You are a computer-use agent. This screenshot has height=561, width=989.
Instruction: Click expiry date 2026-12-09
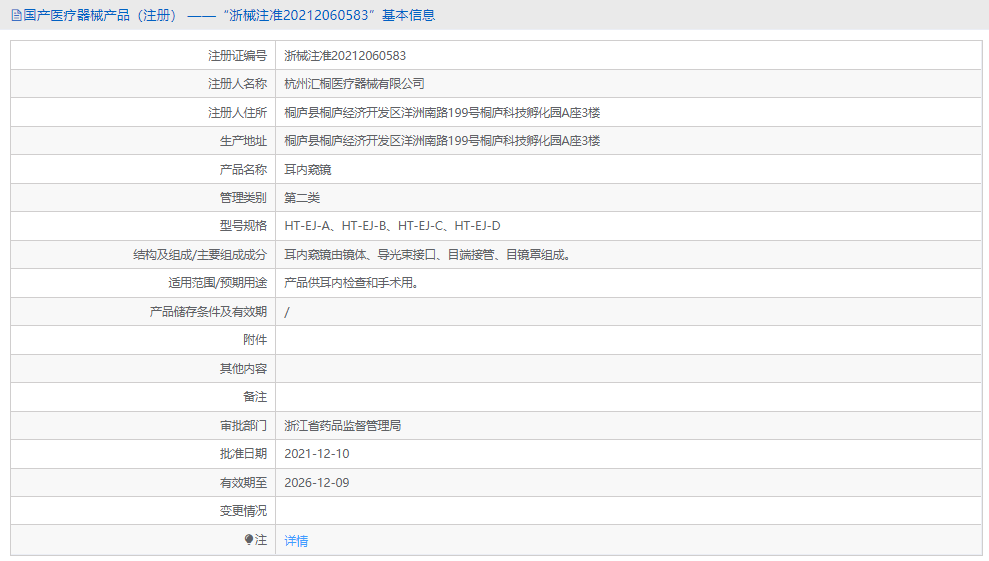point(317,483)
